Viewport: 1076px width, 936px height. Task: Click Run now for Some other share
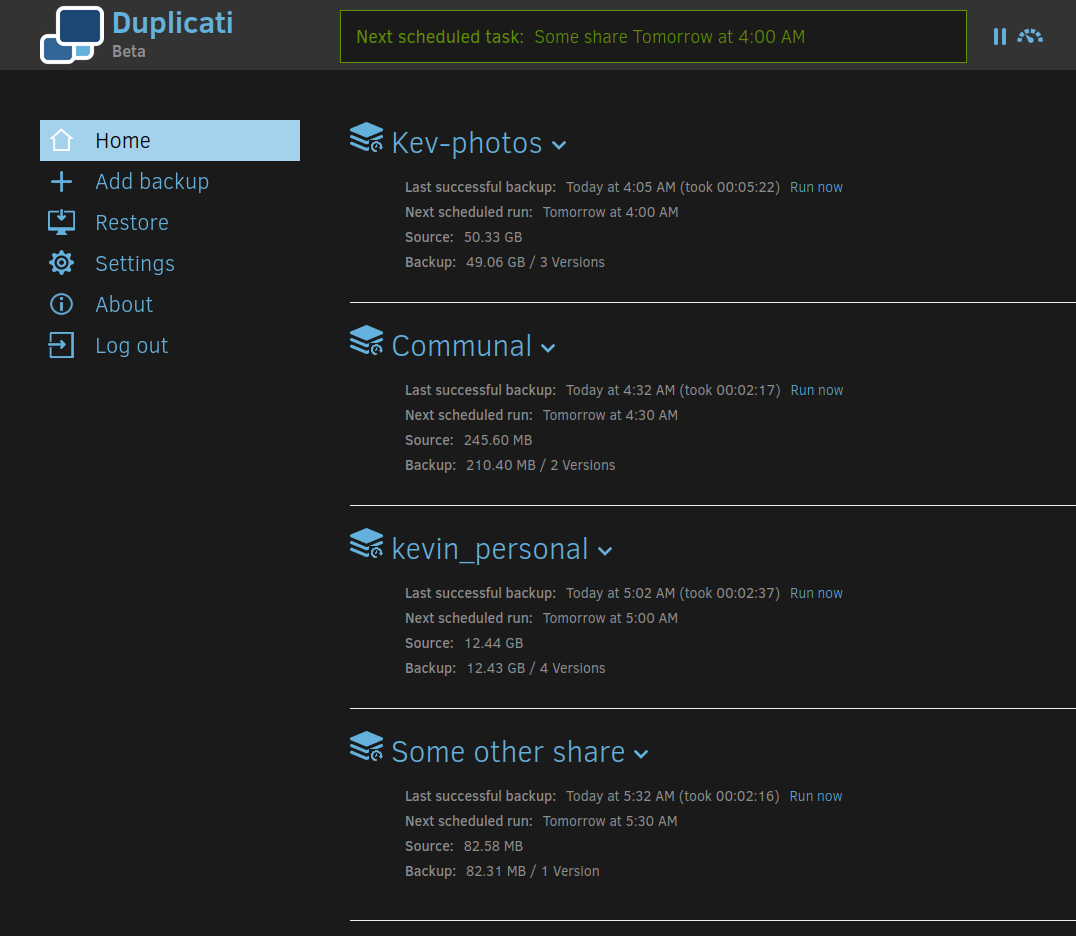pyautogui.click(x=815, y=796)
